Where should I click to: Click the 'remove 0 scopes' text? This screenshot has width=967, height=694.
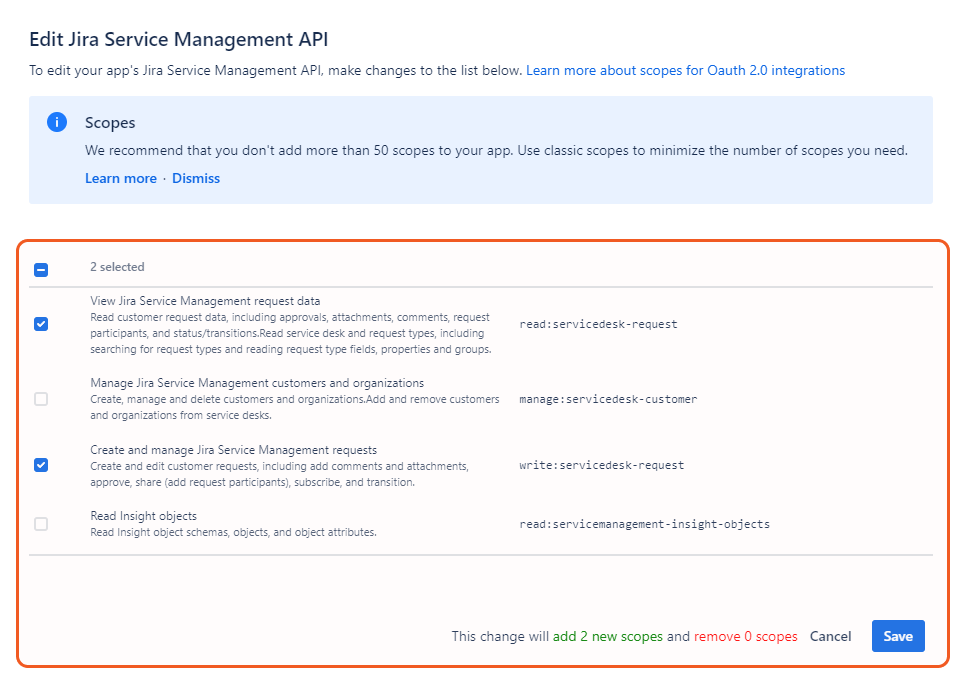point(746,636)
